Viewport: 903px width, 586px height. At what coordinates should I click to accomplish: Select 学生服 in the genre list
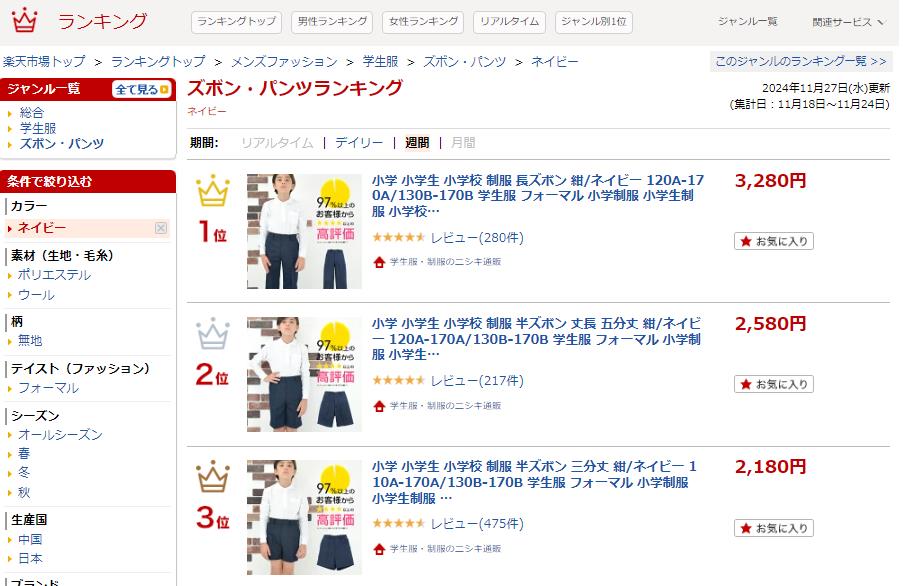click(38, 128)
